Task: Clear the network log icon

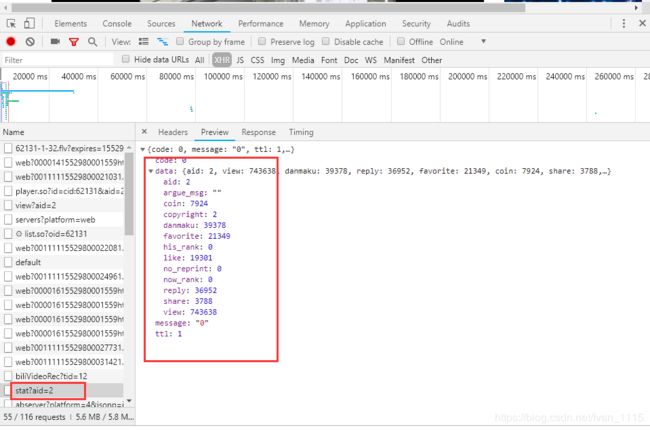Action: [x=30, y=41]
